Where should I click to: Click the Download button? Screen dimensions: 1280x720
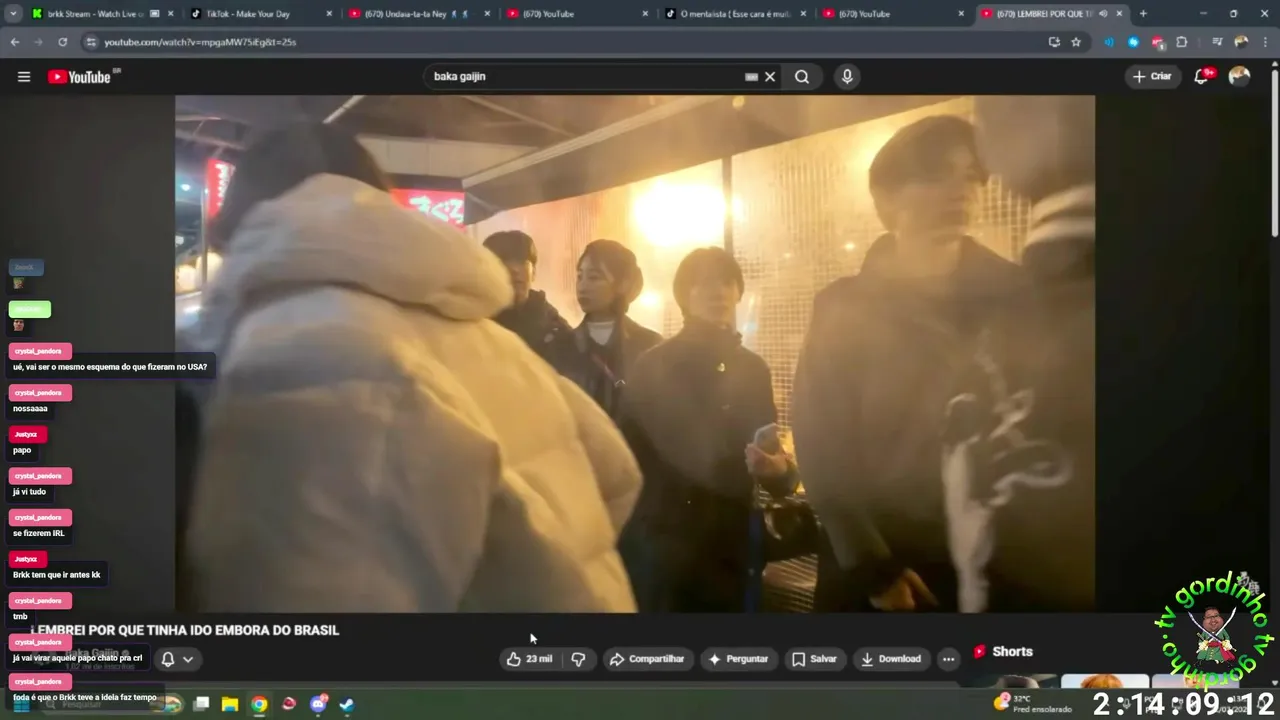[891, 659]
